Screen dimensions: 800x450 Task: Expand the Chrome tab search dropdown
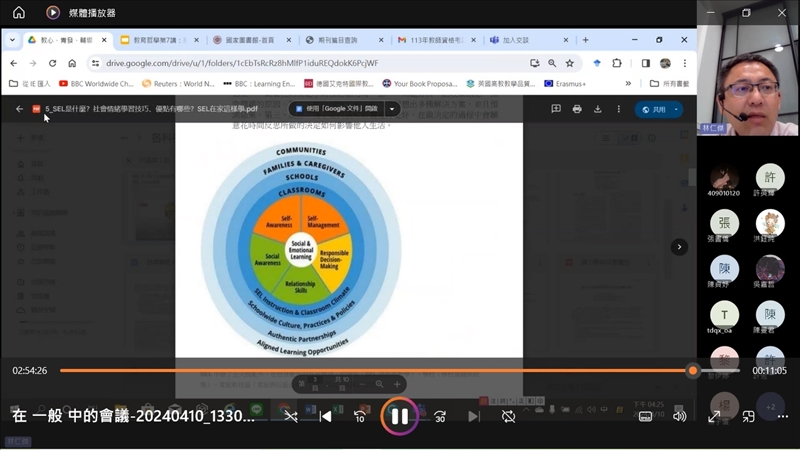[x=12, y=40]
